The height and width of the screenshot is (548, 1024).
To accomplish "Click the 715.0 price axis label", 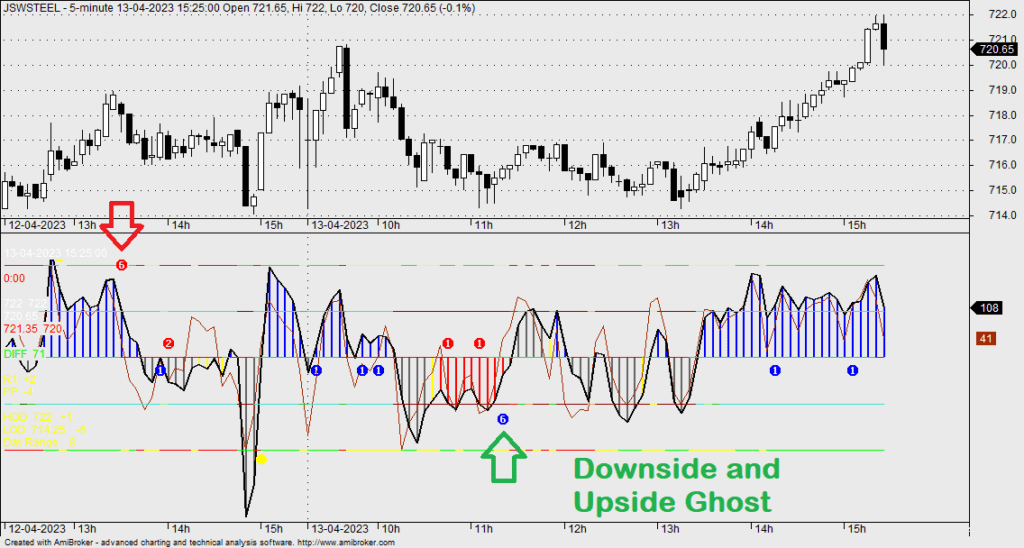I will (x=1002, y=190).
